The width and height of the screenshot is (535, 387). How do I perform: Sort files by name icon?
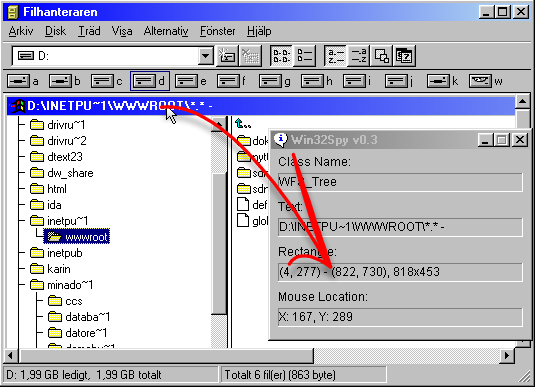click(335, 55)
